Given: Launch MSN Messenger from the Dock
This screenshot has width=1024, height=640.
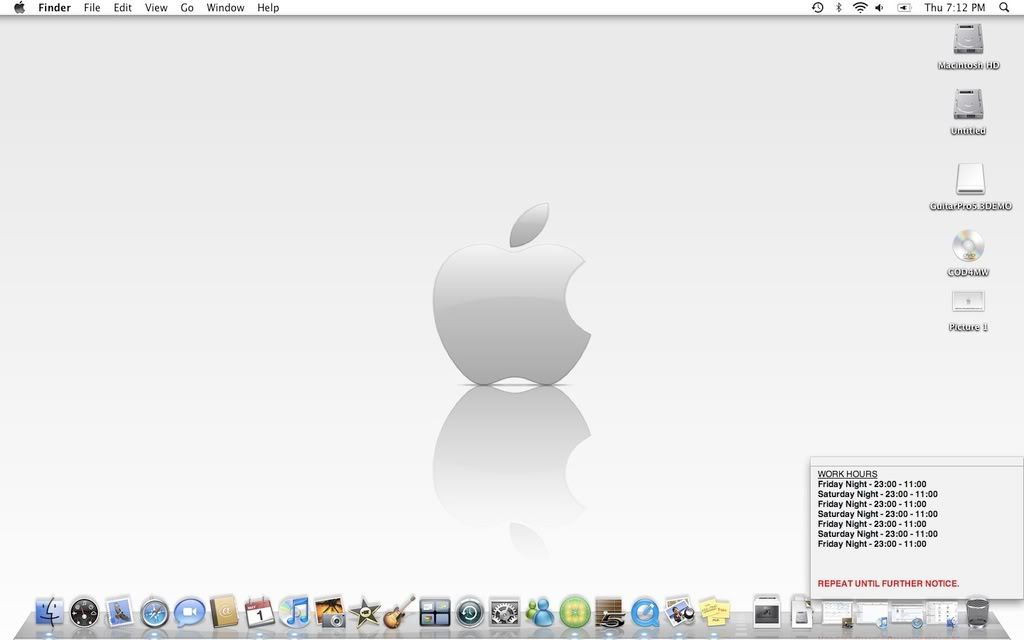Looking at the screenshot, I should click(x=540, y=613).
